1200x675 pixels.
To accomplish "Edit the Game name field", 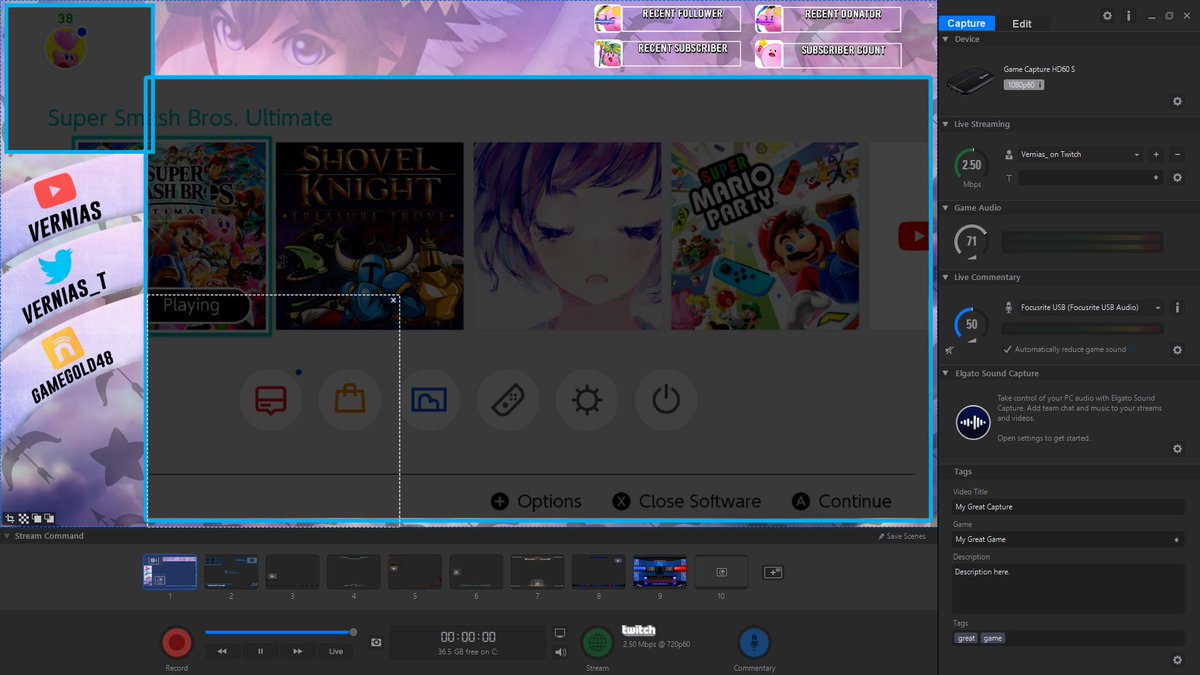I will click(1068, 539).
